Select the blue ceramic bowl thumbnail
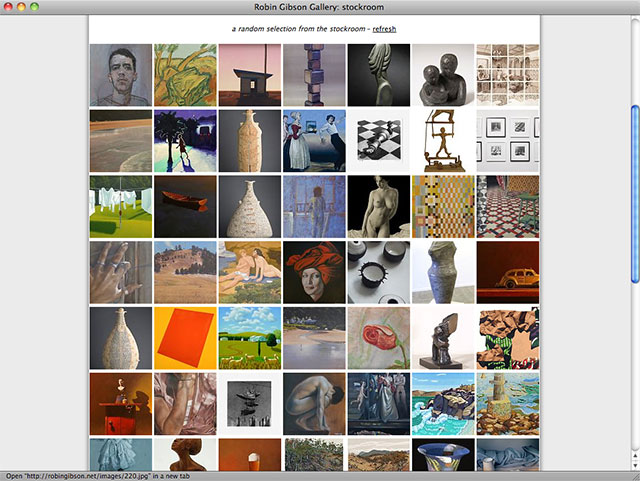Viewport: 640px width, 481px height. click(443, 454)
